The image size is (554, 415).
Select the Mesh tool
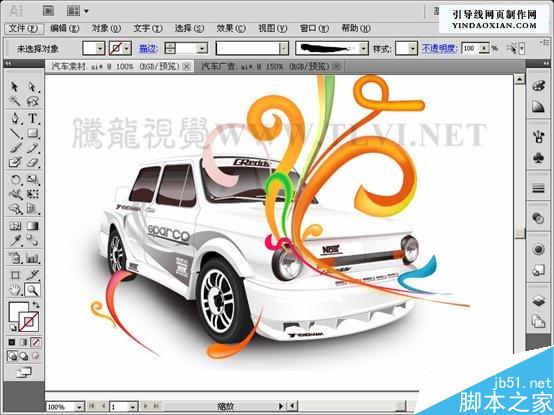click(14, 226)
